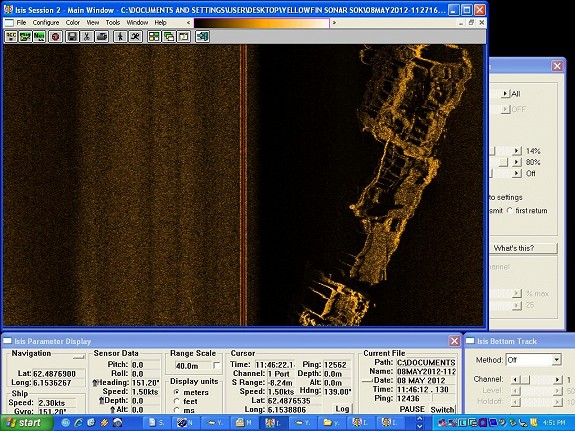Click the small button in Navigation group header
The width and height of the screenshot is (575, 431).
click(78, 357)
